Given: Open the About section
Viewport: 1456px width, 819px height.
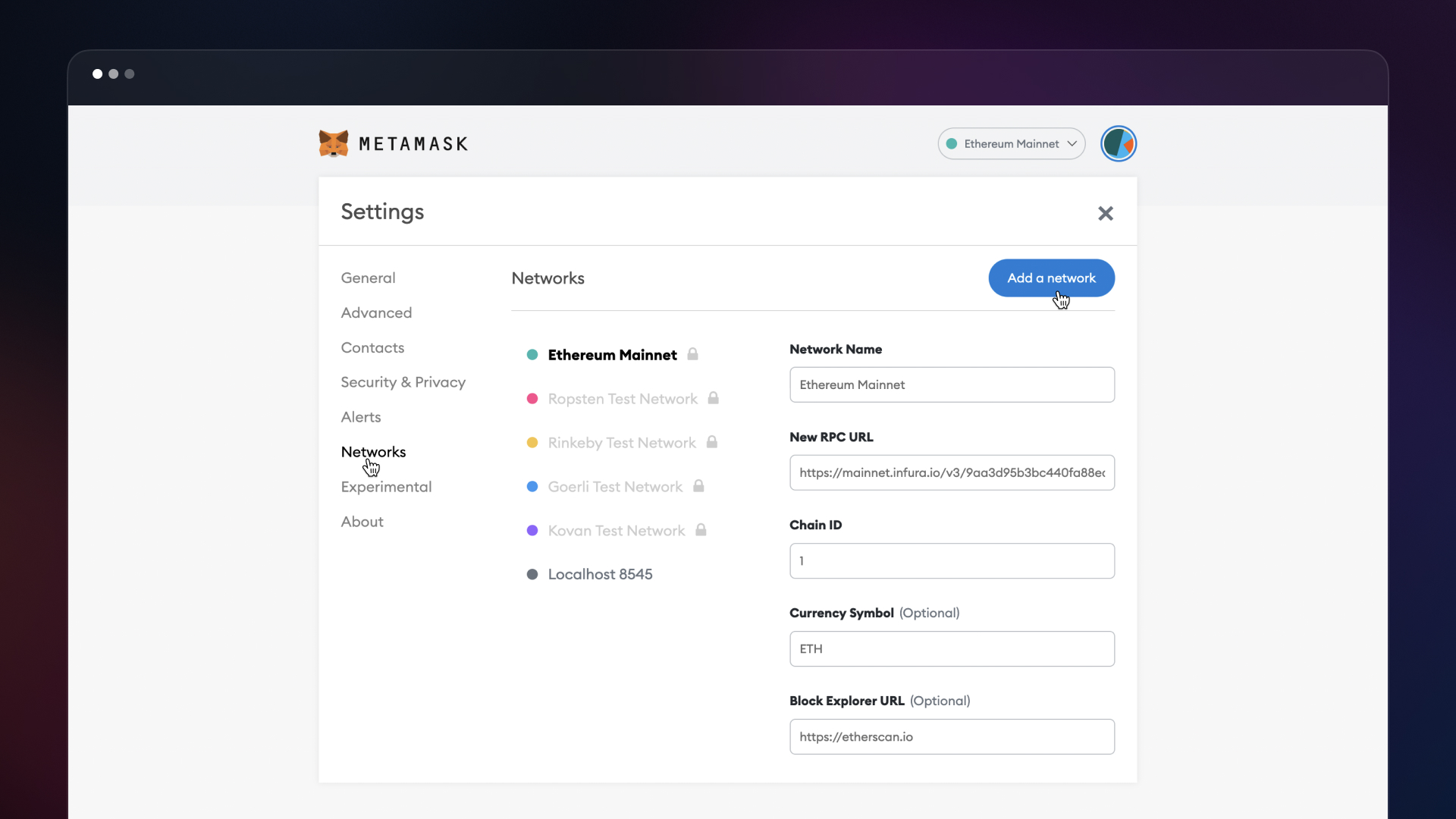Looking at the screenshot, I should point(362,522).
